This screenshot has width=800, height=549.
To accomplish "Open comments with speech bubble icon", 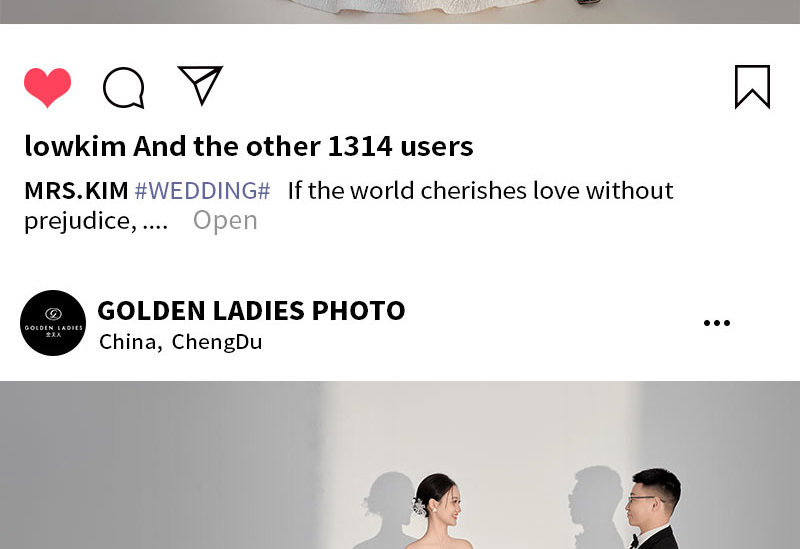I will [x=123, y=88].
